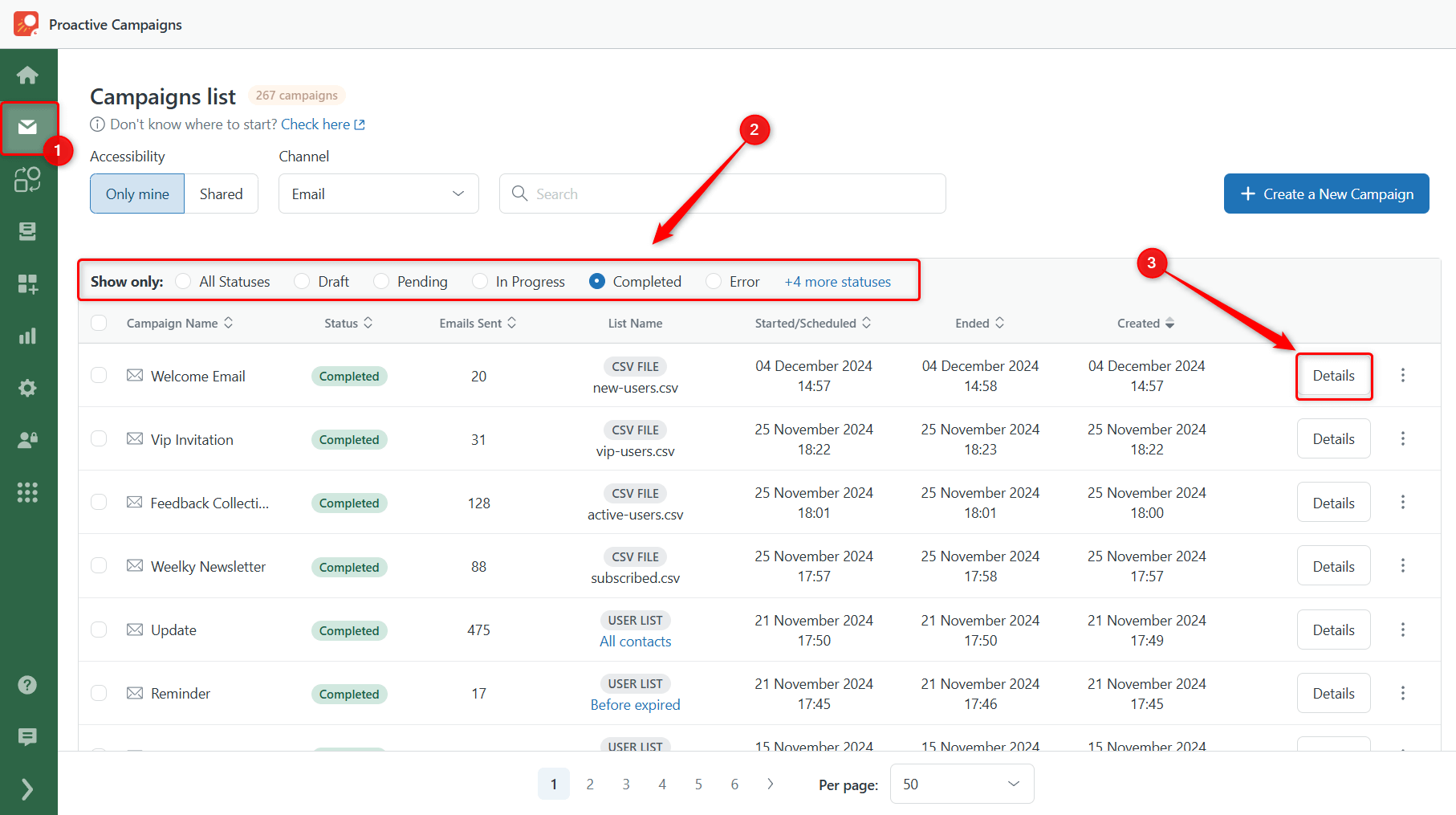Image resolution: width=1456 pixels, height=815 pixels.
Task: Check the Reminder row checkbox
Action: click(x=99, y=693)
